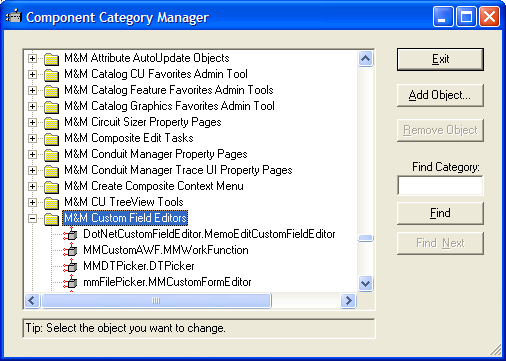The height and width of the screenshot is (361, 506).
Task: Expand M&M Conduit Manager Property Pages node
Action: [32, 154]
